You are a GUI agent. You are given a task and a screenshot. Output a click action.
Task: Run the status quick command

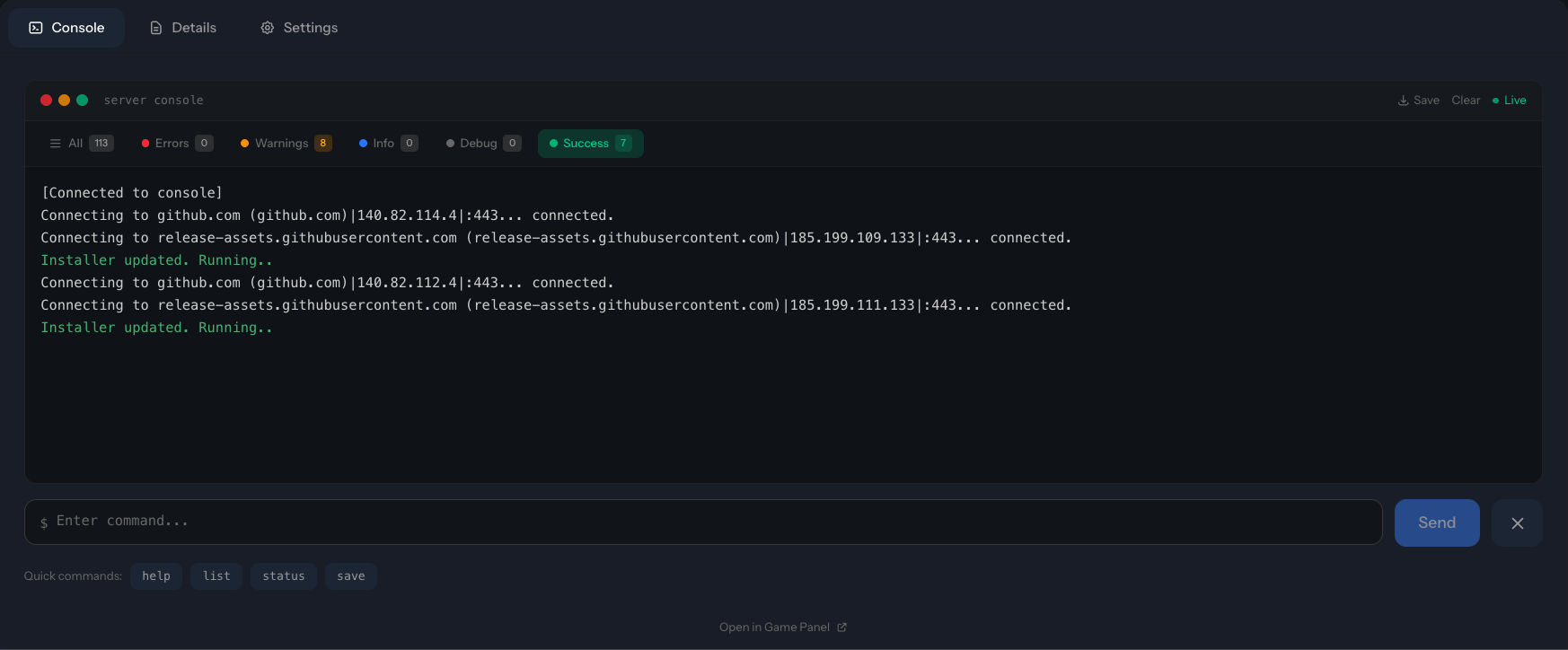click(284, 576)
